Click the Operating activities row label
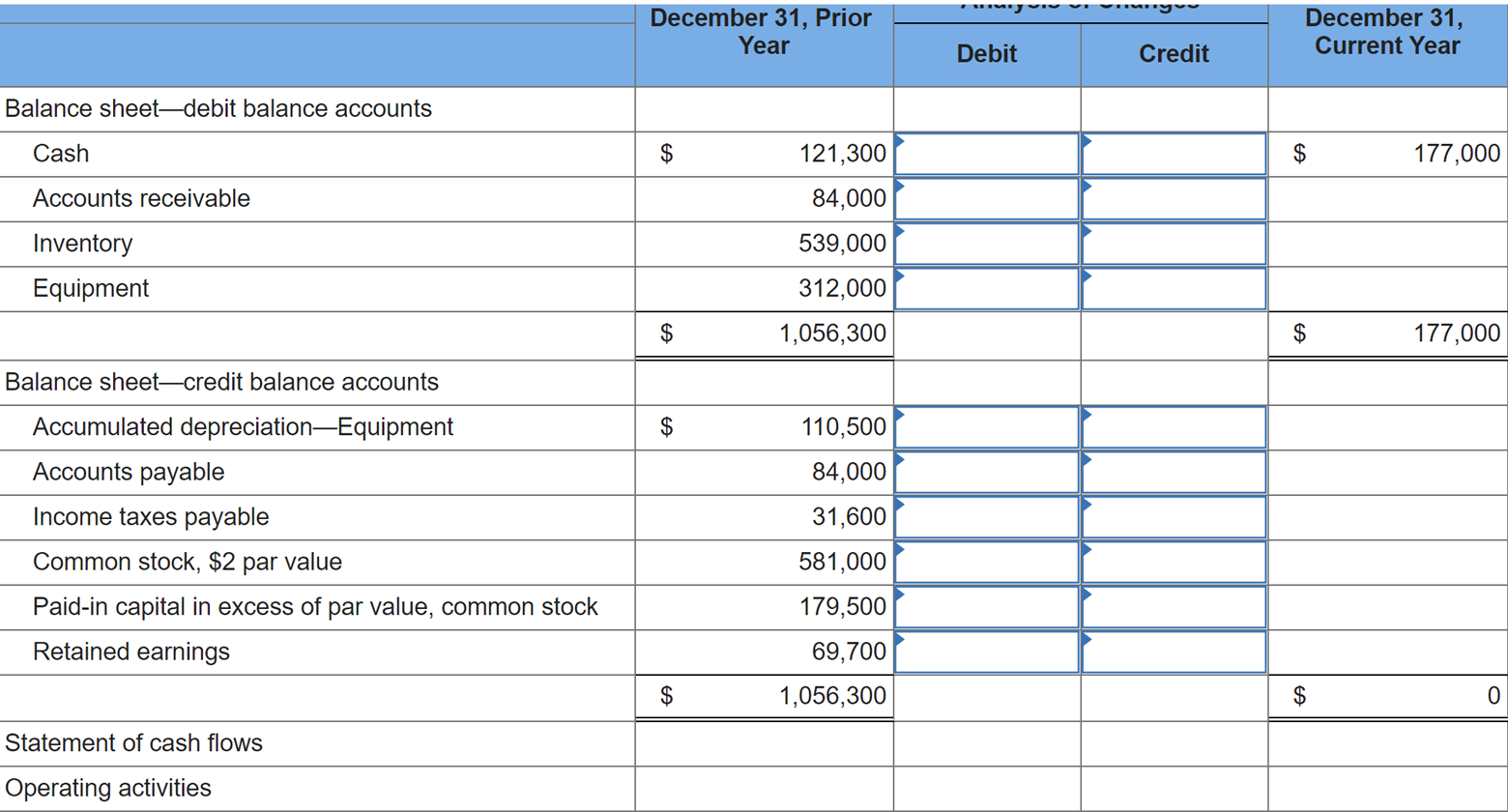The height and width of the screenshot is (812, 1508). (108, 788)
